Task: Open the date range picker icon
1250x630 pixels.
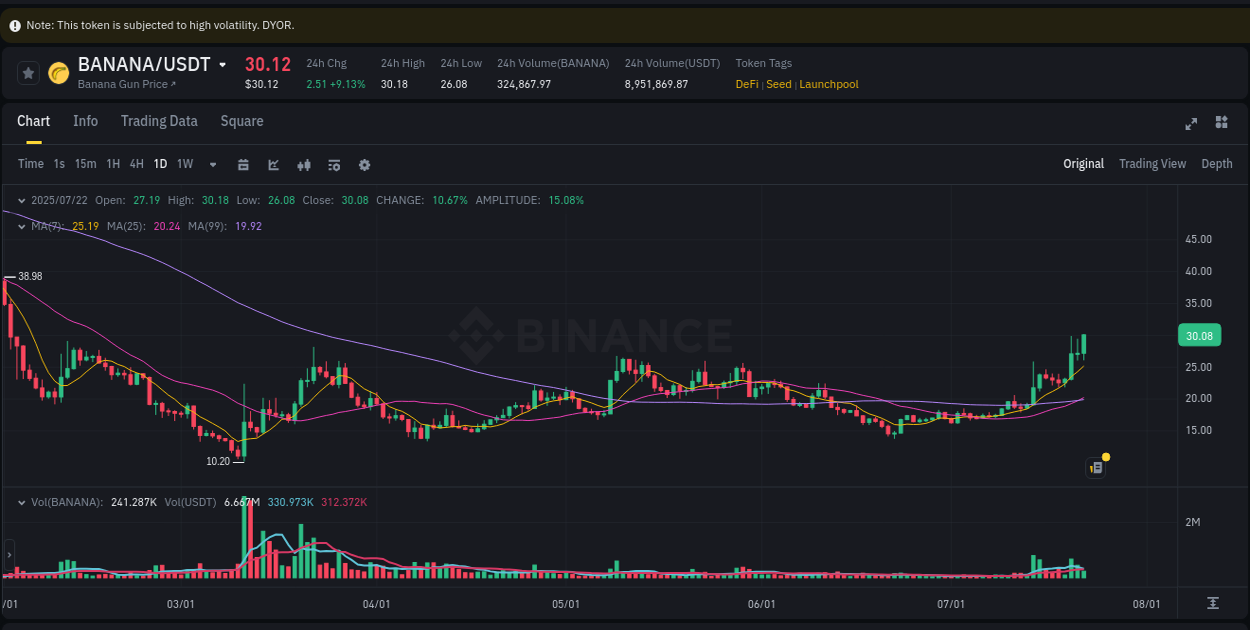Action: pos(244,163)
